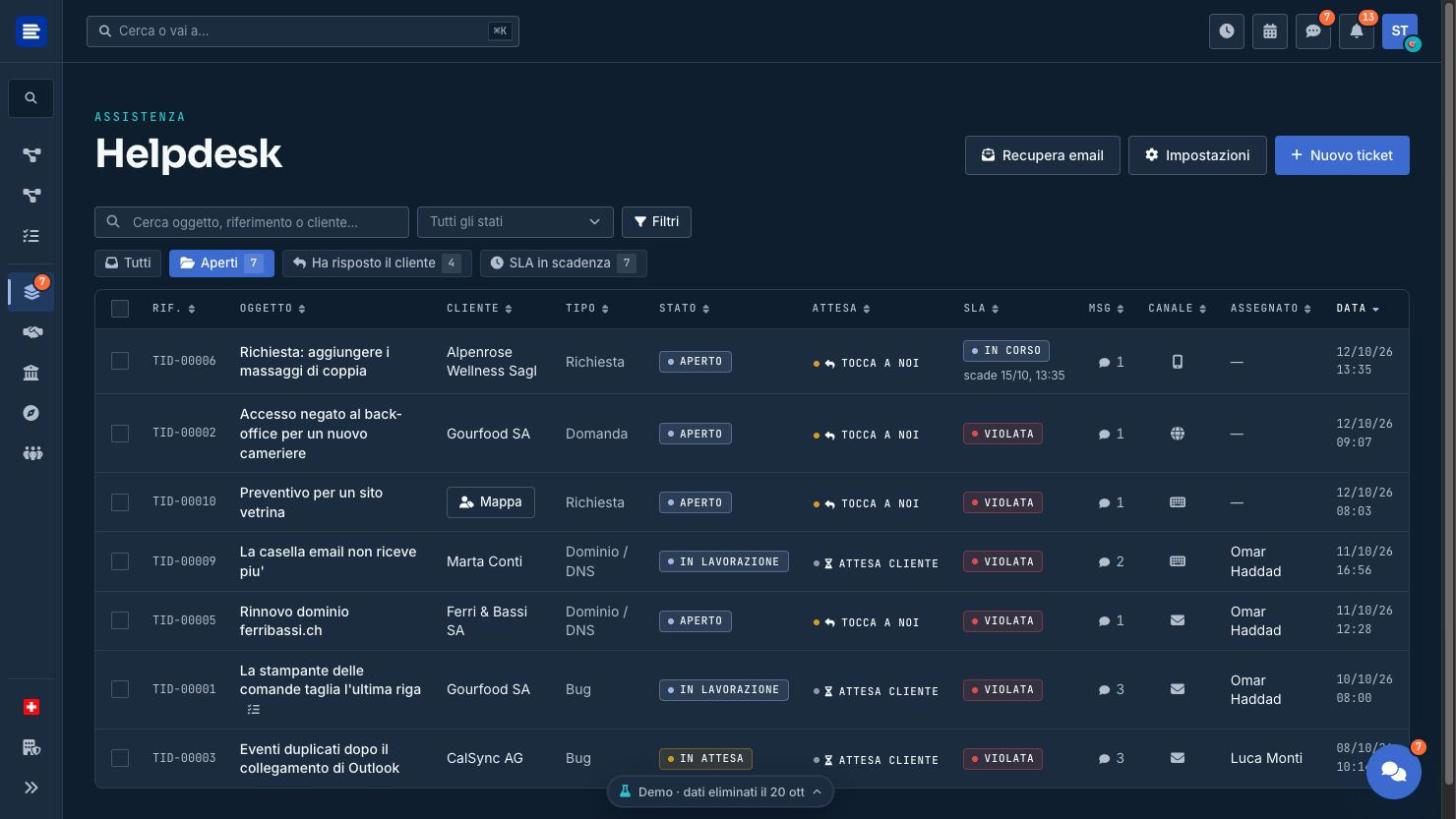The width and height of the screenshot is (1456, 819).
Task: Sort table by RIF. column
Action: tap(174, 308)
